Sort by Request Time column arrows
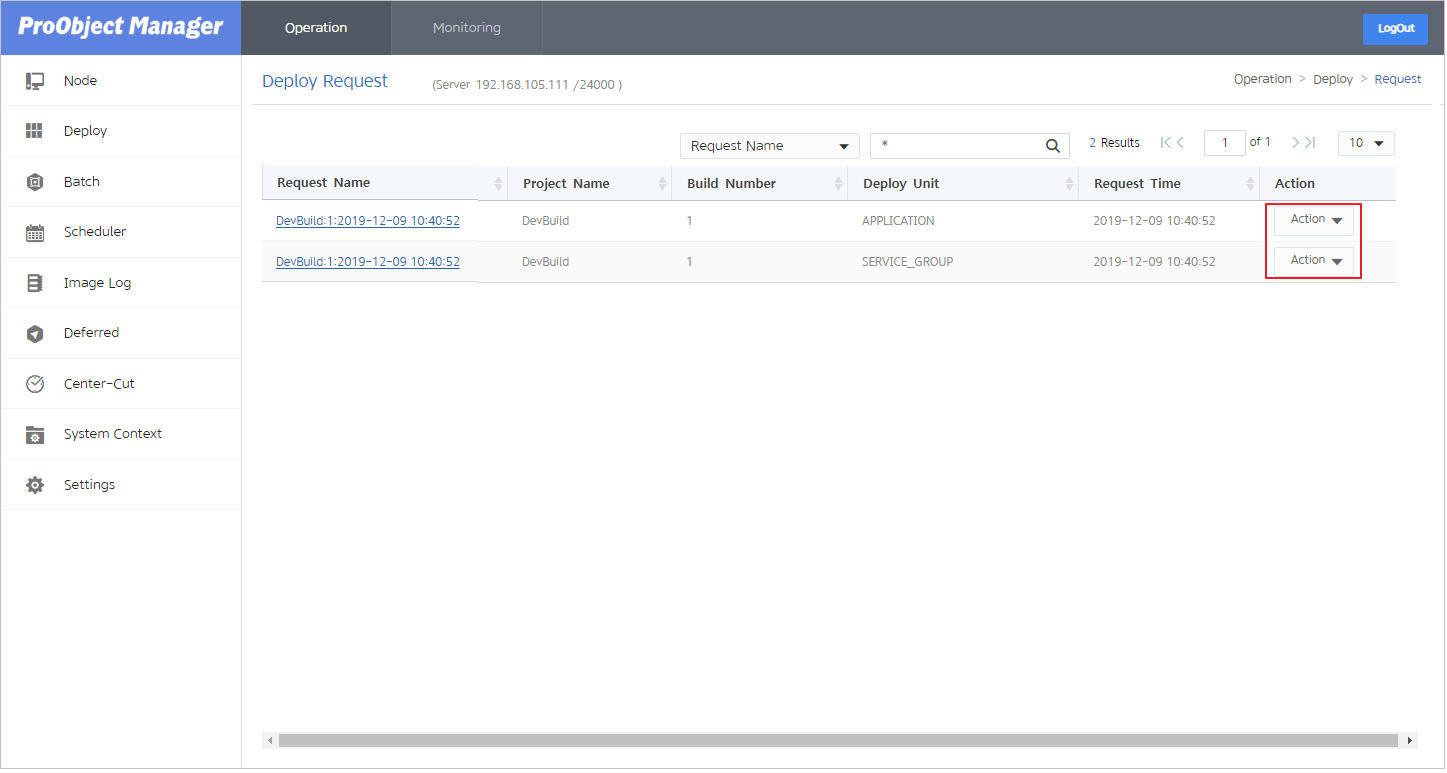This screenshot has height=773, width=1447. 1250,184
